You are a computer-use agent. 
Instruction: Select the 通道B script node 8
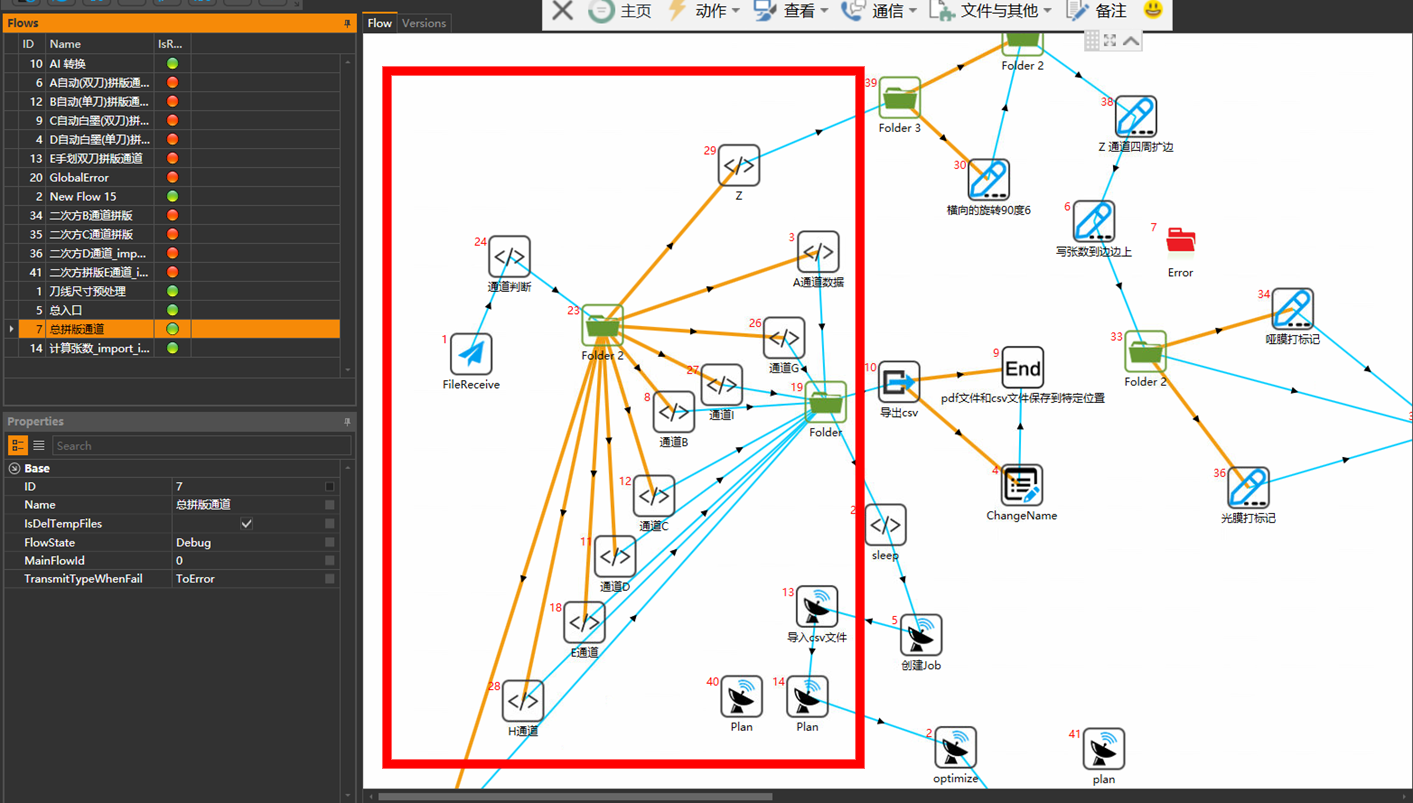tap(673, 411)
